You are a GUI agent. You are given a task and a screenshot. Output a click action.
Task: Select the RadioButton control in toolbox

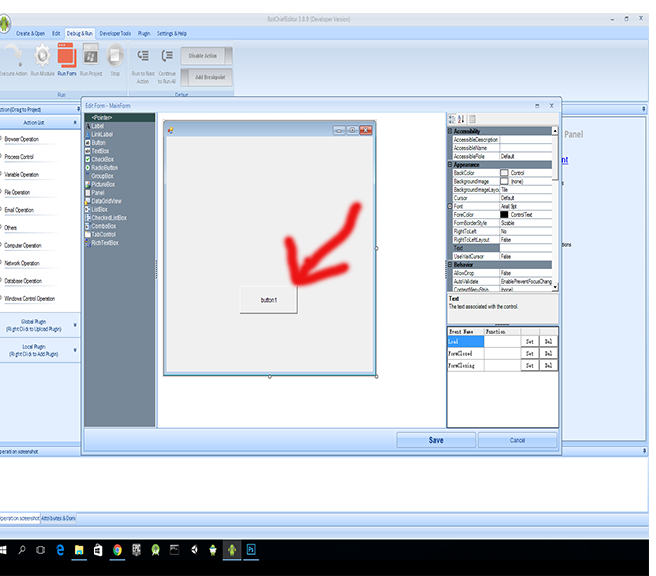(x=104, y=167)
